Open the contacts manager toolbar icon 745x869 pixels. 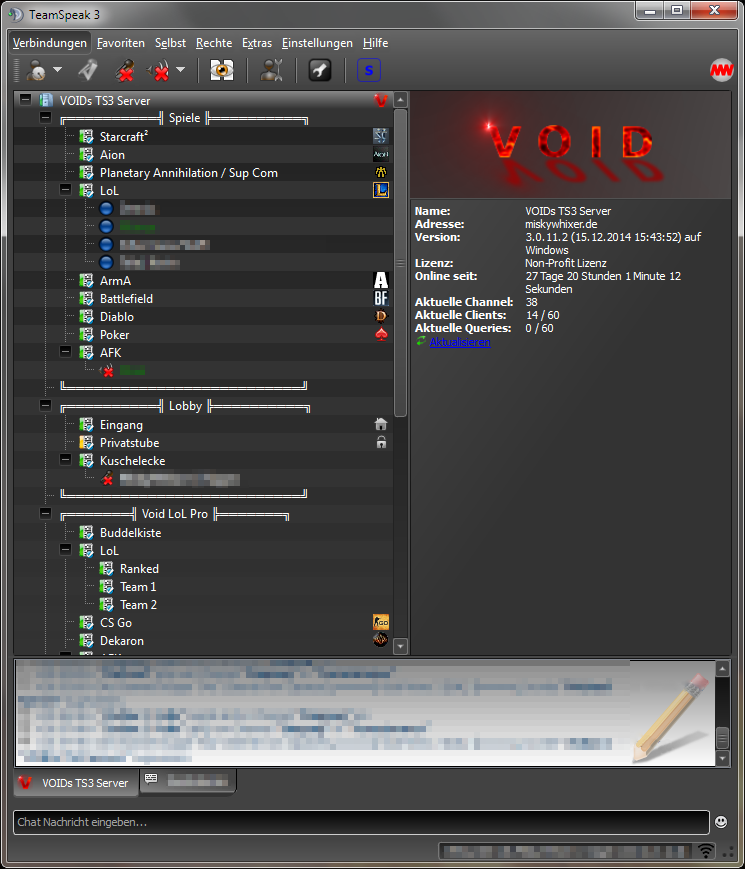click(271, 70)
